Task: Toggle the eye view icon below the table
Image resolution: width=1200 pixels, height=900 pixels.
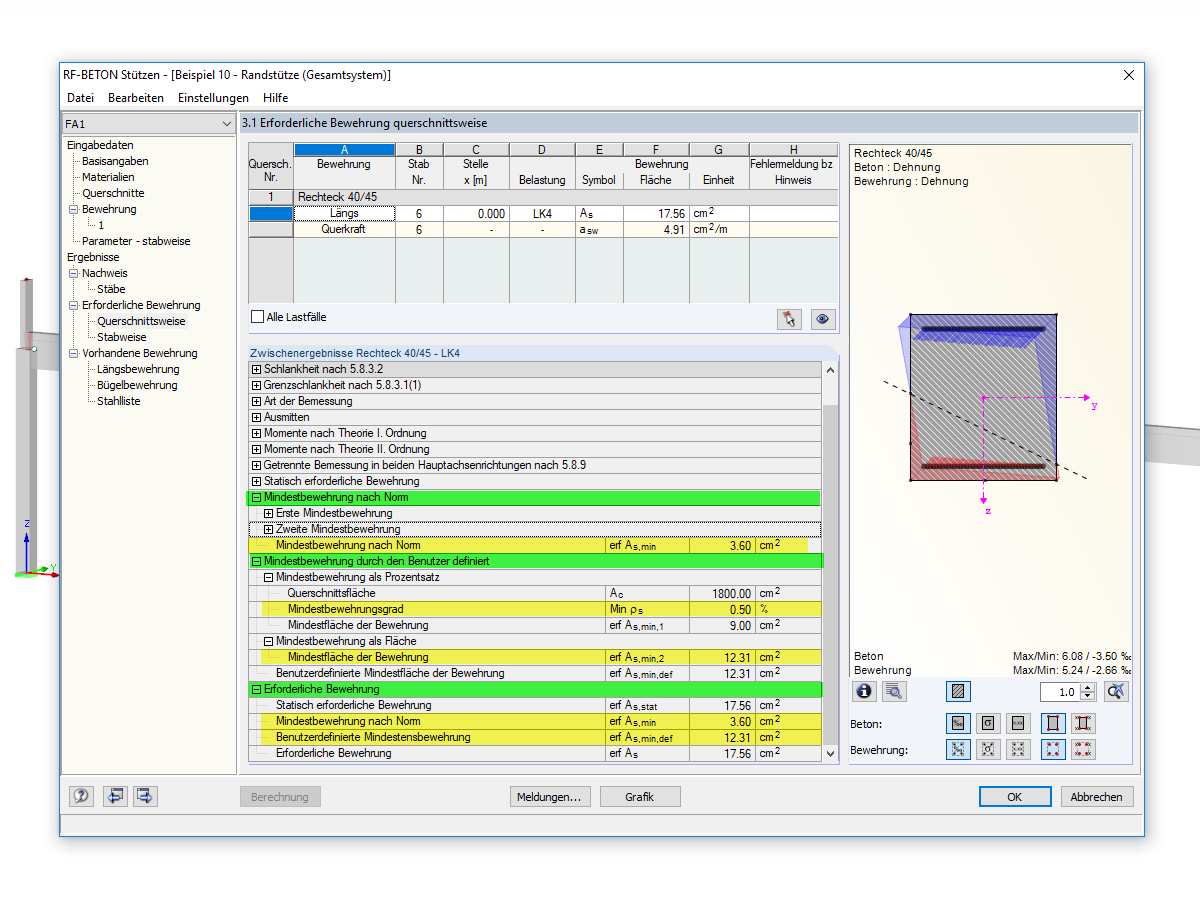Action: (x=823, y=319)
